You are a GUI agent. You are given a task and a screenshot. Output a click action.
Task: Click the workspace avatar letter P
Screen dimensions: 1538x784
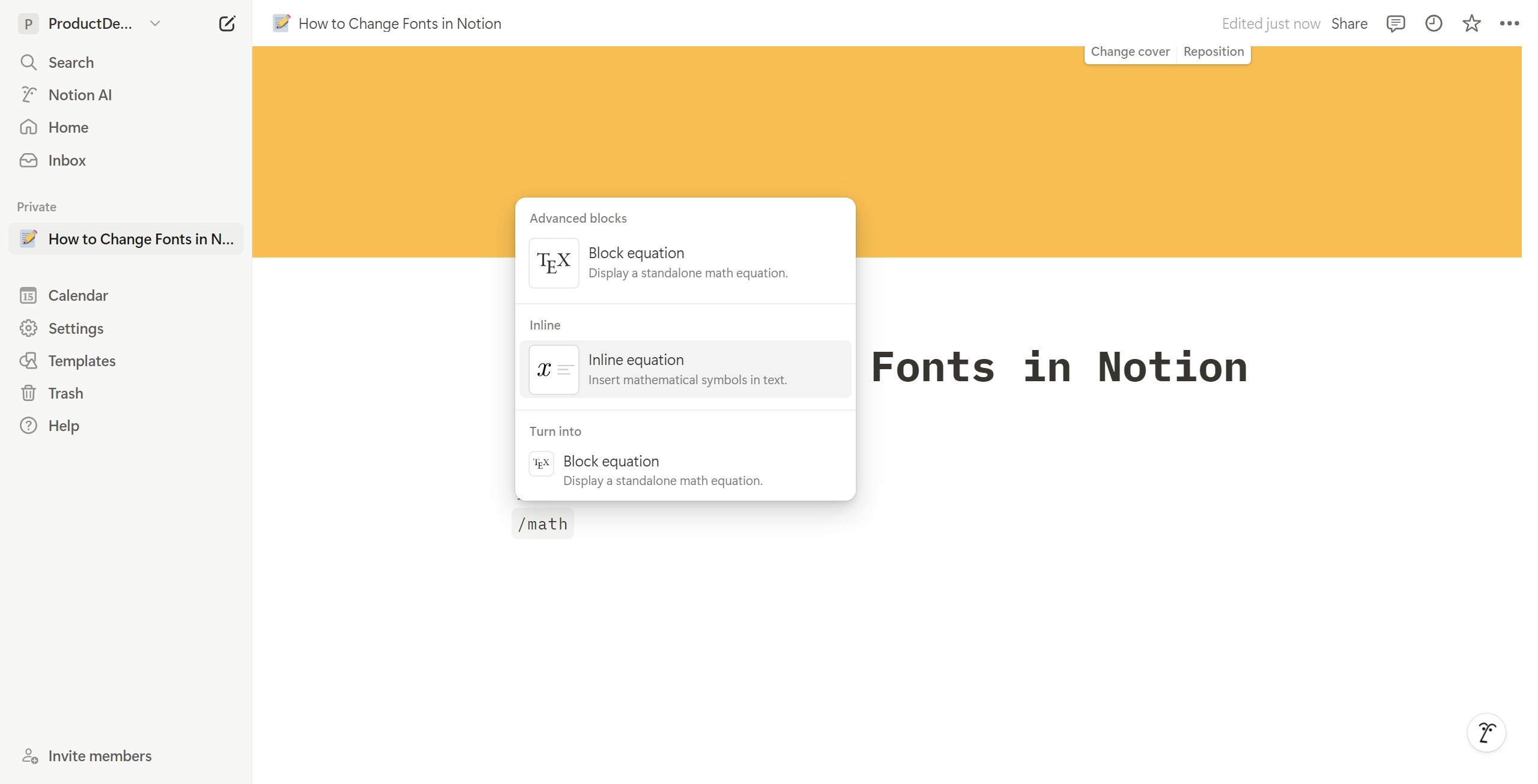(28, 24)
